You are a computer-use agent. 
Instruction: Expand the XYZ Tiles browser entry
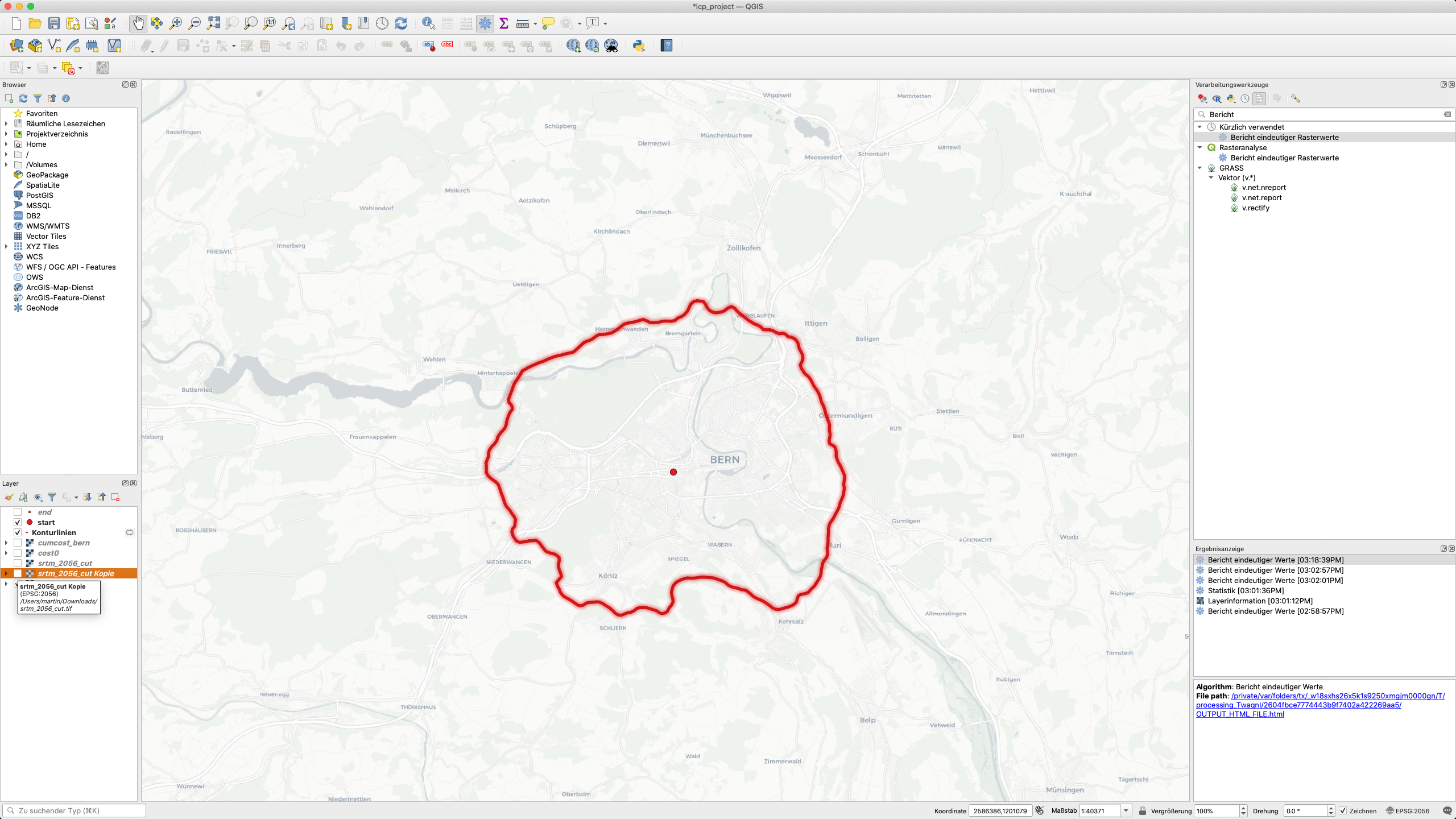click(6, 246)
